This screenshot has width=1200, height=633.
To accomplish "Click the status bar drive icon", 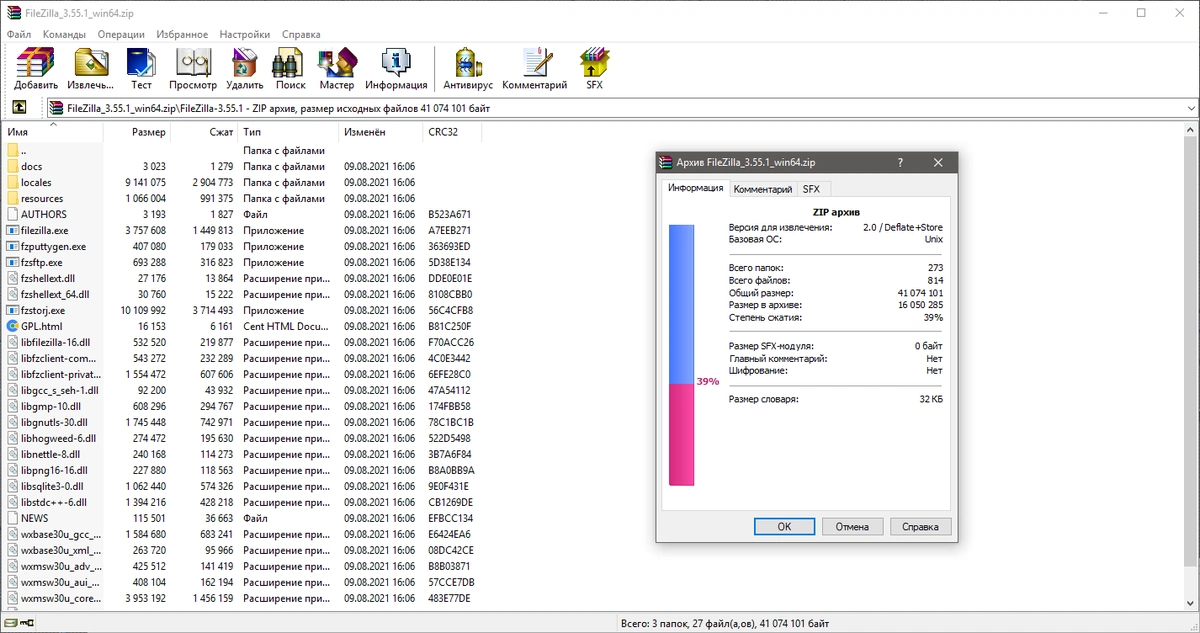I will [x=12, y=624].
